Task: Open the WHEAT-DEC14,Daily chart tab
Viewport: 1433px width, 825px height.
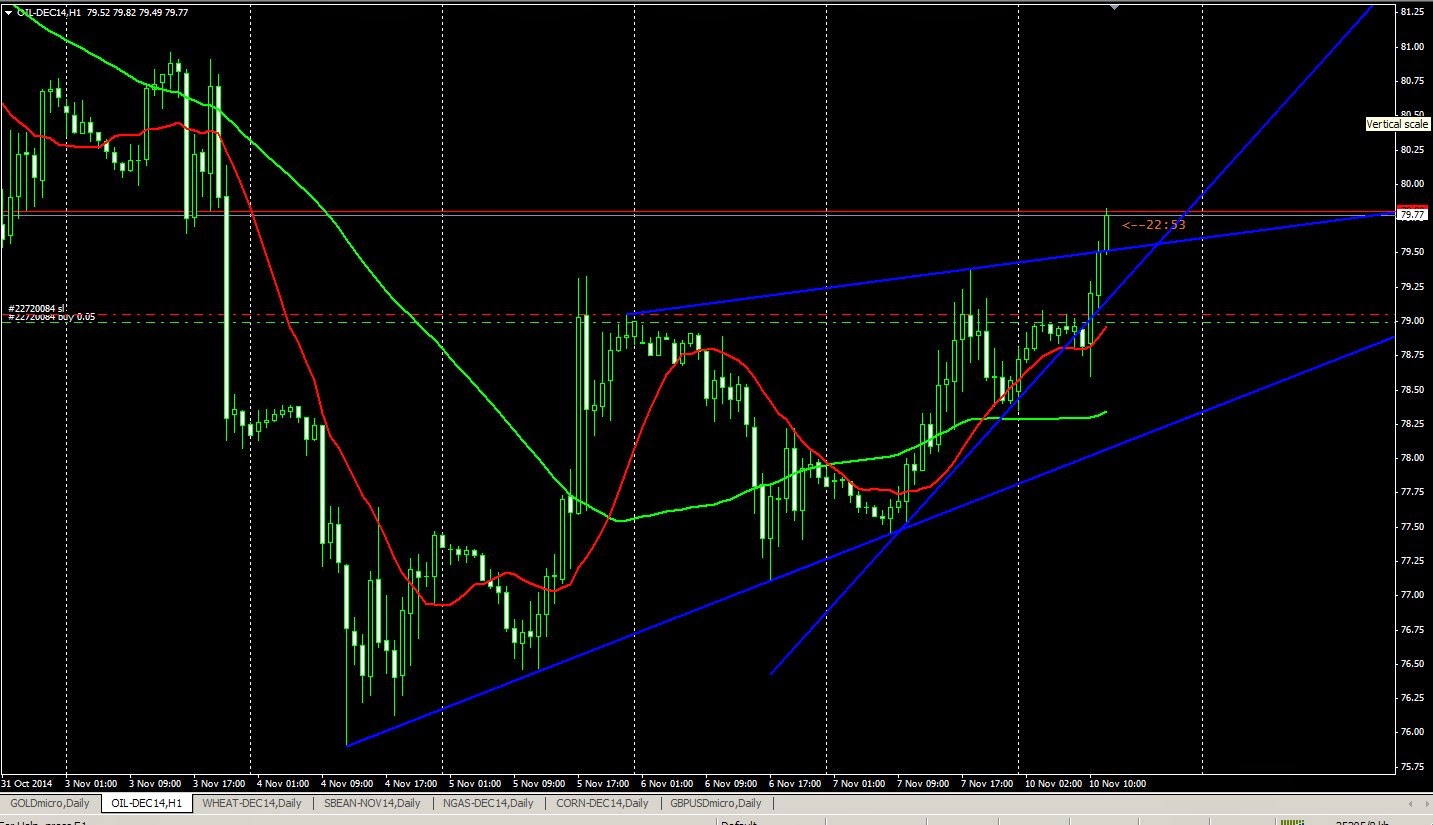Action: click(x=252, y=803)
